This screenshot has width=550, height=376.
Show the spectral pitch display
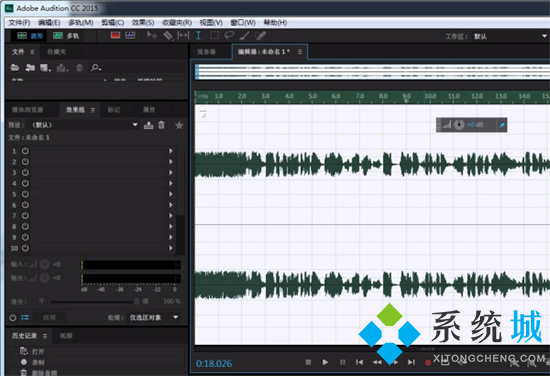130,35
